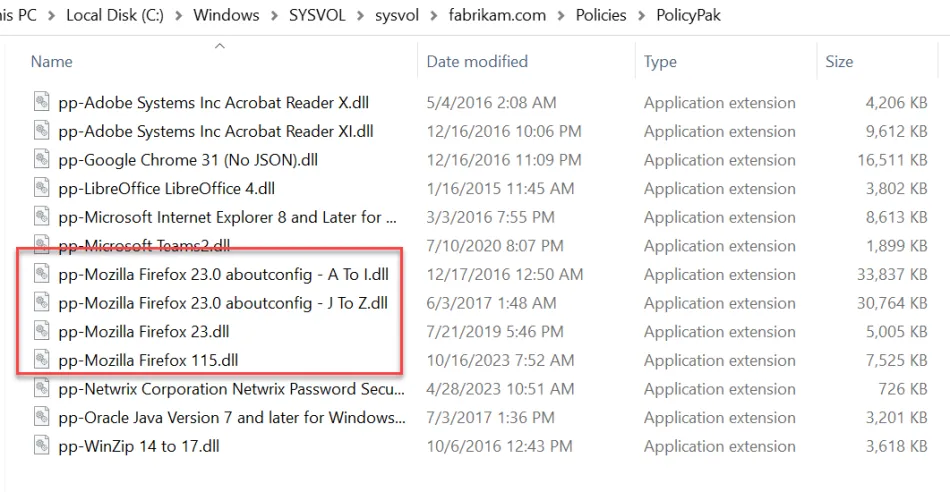Select pp-Mozilla Firefox 23.dll file name

(x=144, y=331)
